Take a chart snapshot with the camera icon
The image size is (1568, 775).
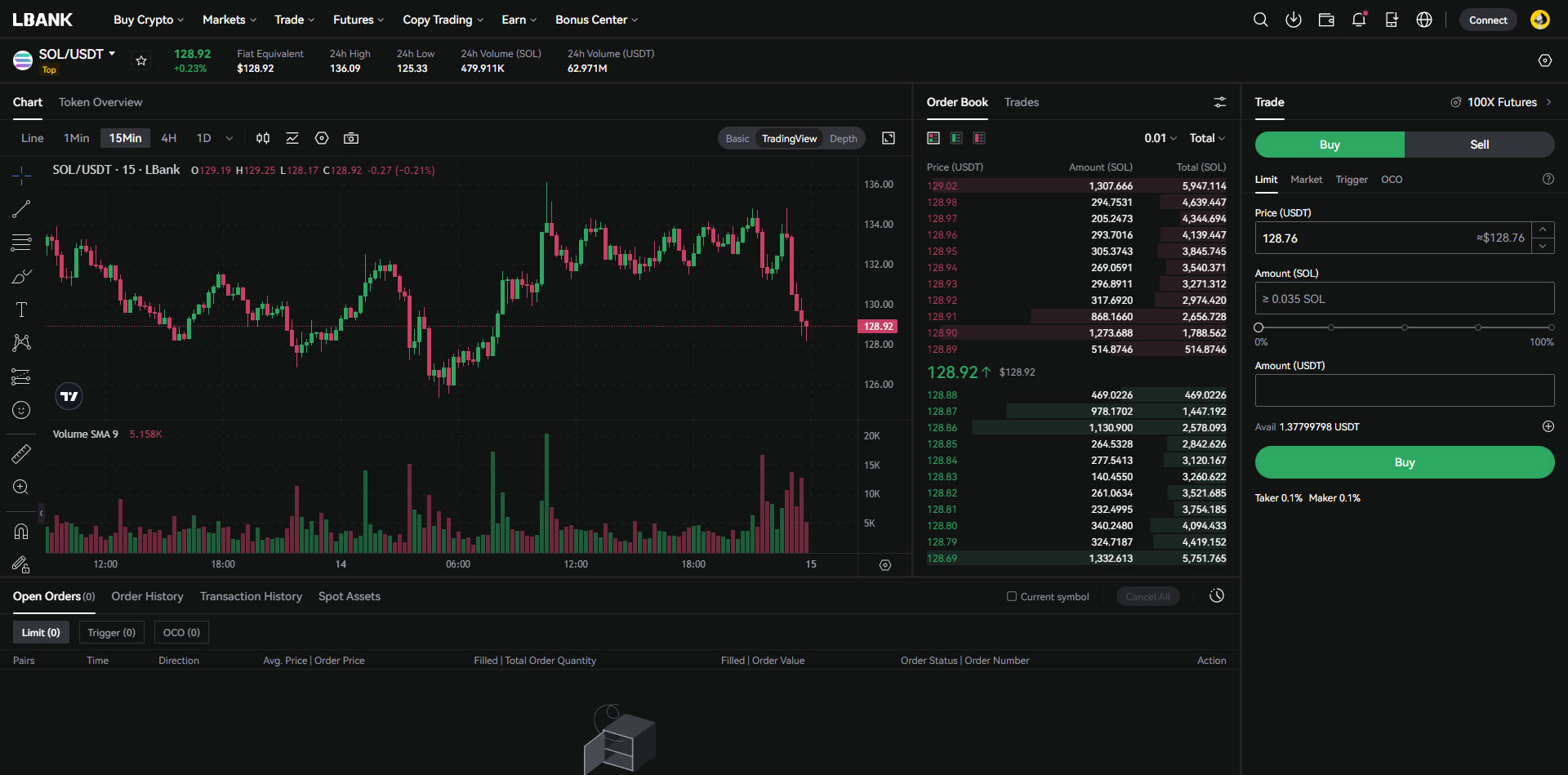click(351, 138)
